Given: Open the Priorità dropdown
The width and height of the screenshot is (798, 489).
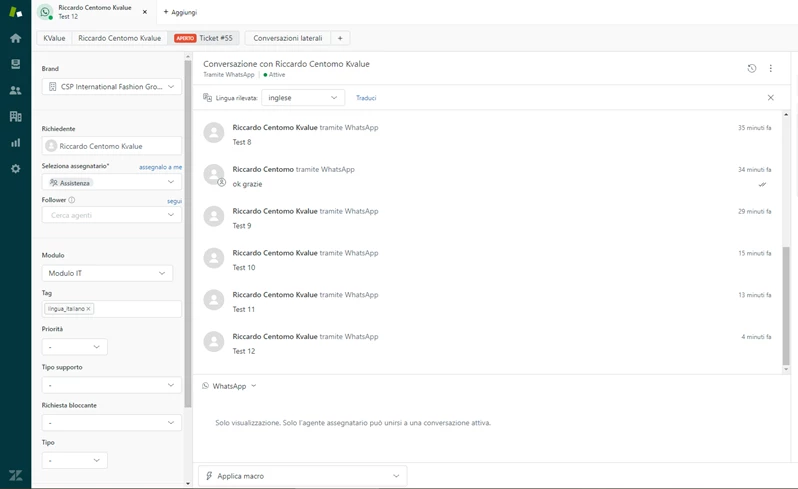Looking at the screenshot, I should click(x=74, y=347).
